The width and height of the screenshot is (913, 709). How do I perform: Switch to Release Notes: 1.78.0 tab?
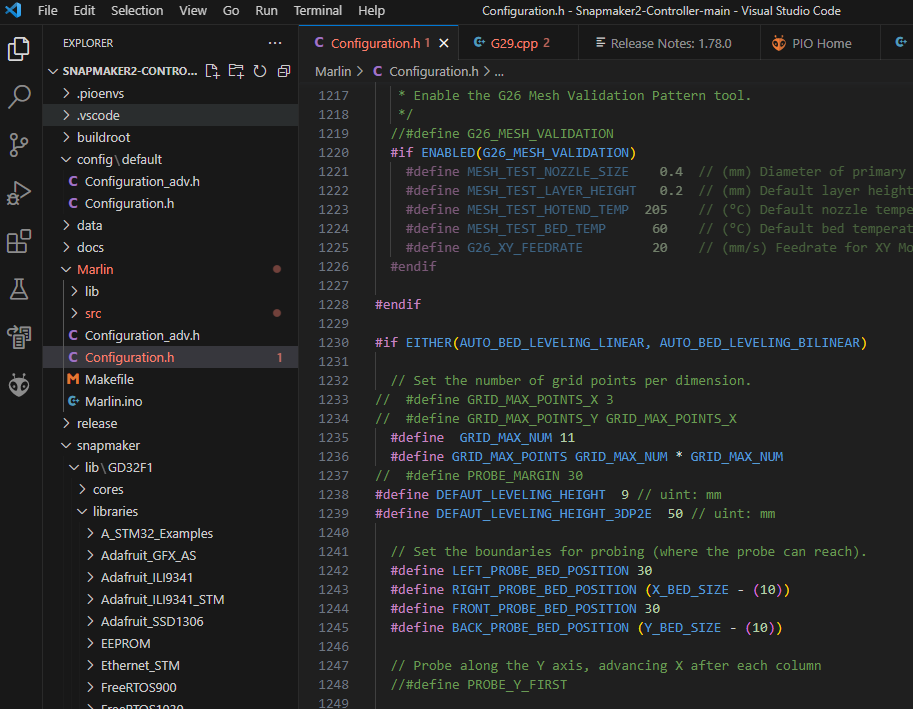(x=670, y=44)
